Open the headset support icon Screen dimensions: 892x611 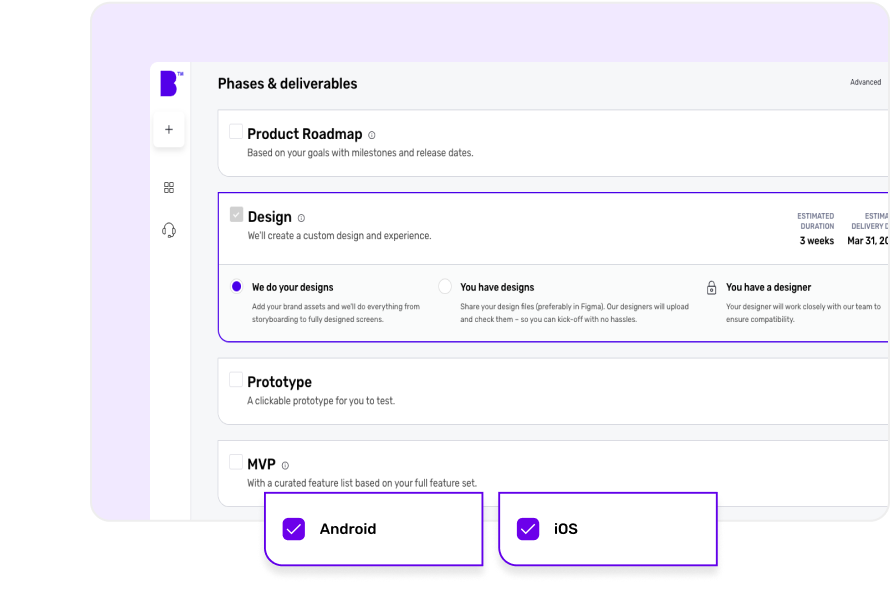pyautogui.click(x=169, y=230)
